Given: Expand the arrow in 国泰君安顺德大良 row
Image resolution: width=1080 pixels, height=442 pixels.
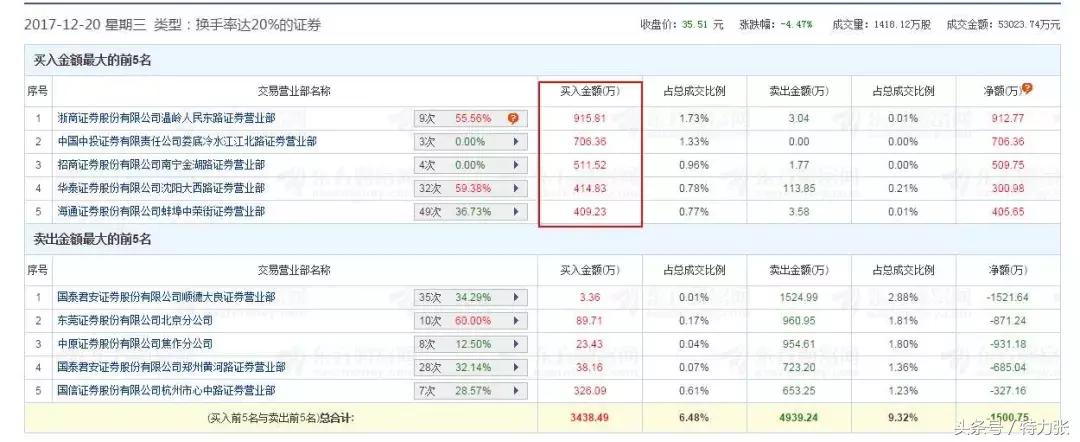Looking at the screenshot, I should [516, 298].
